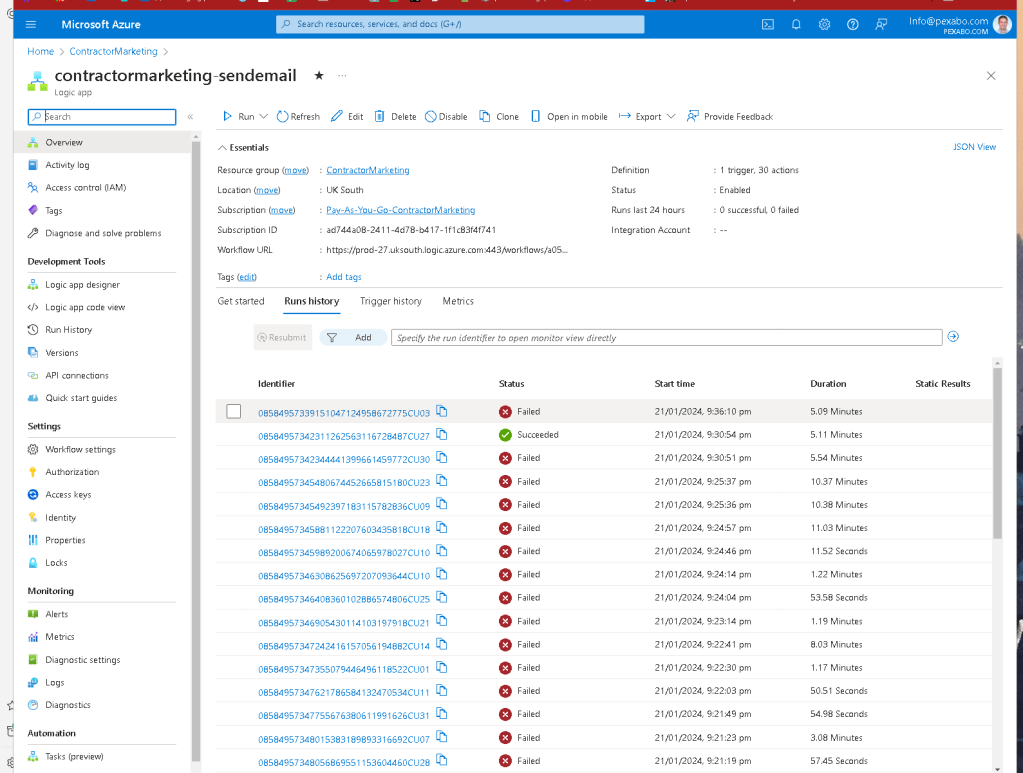This screenshot has width=1023, height=773.
Task: Open portal settings gear
Action: 825,25
